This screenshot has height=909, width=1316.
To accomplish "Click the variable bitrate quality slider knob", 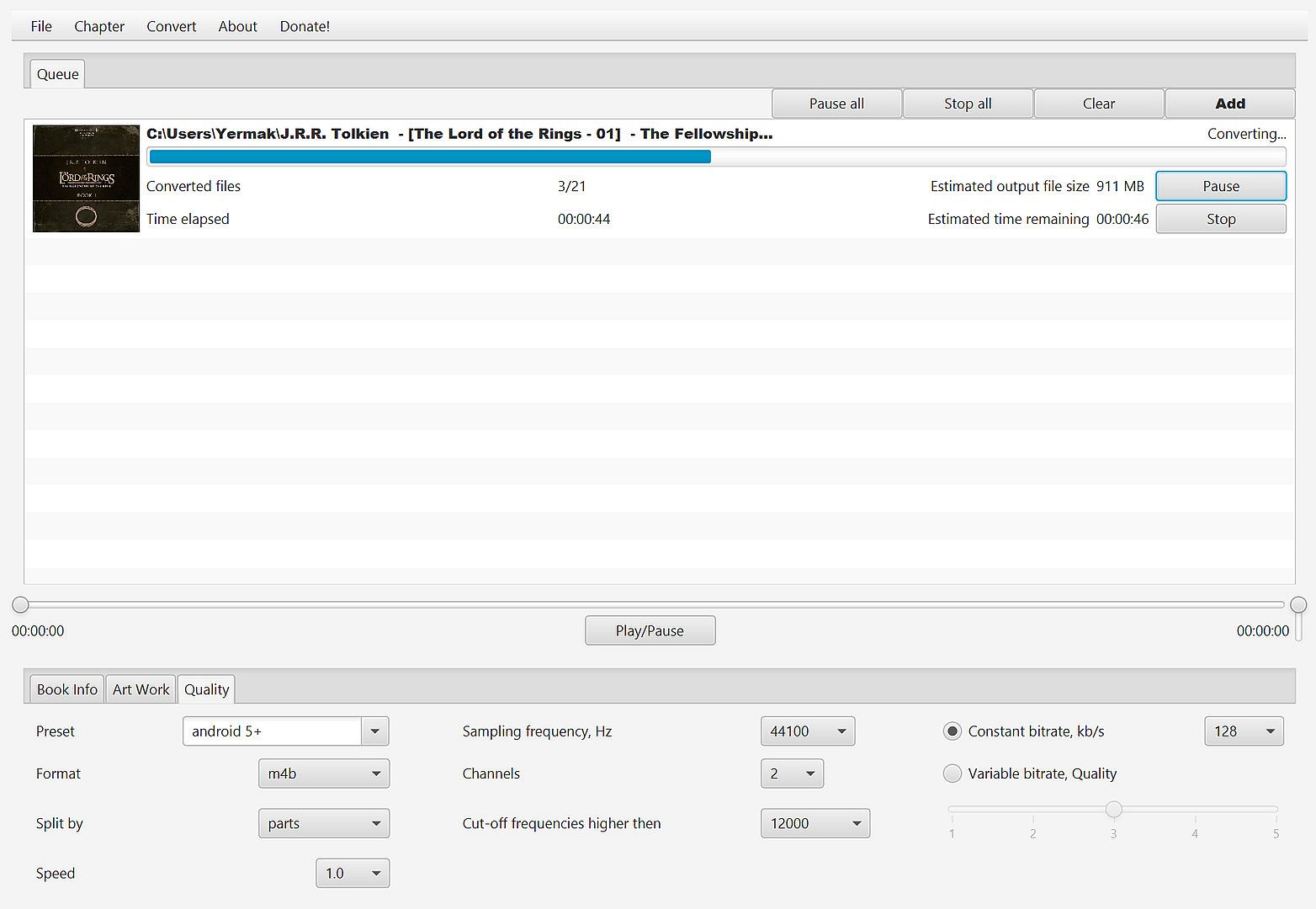I will [x=1113, y=810].
